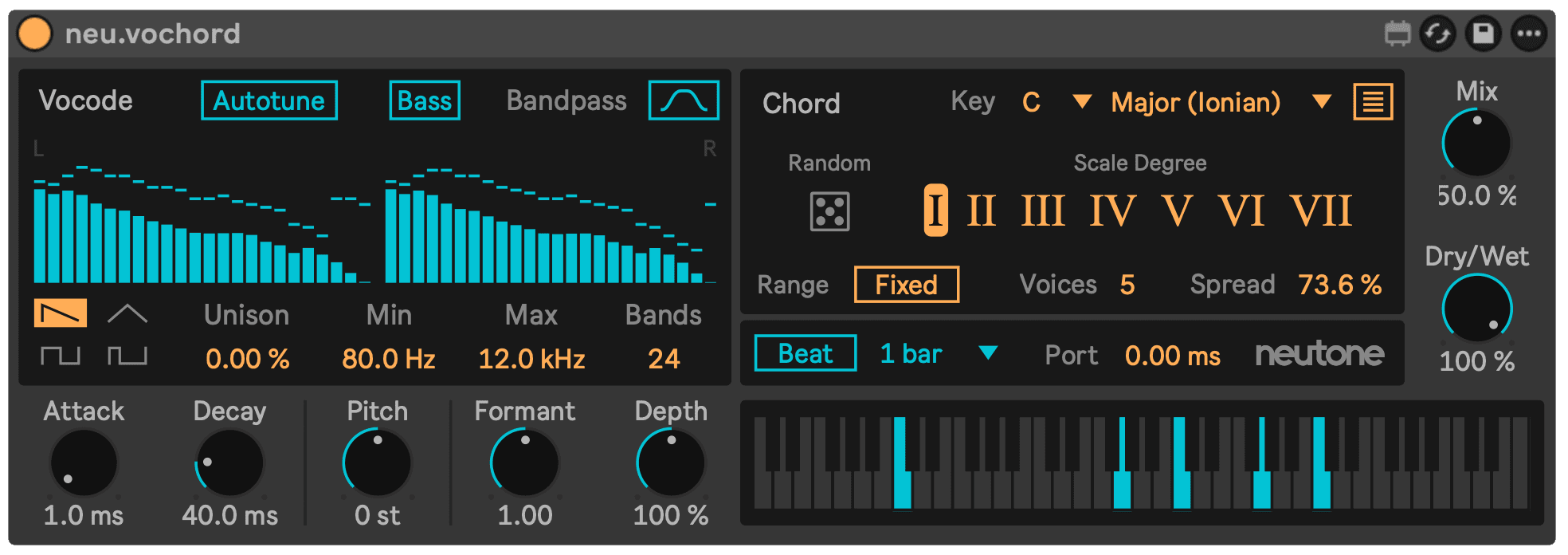Open the 1 bar beat length dropdown
Screen dimensions: 1568x555
pyautogui.click(x=987, y=352)
